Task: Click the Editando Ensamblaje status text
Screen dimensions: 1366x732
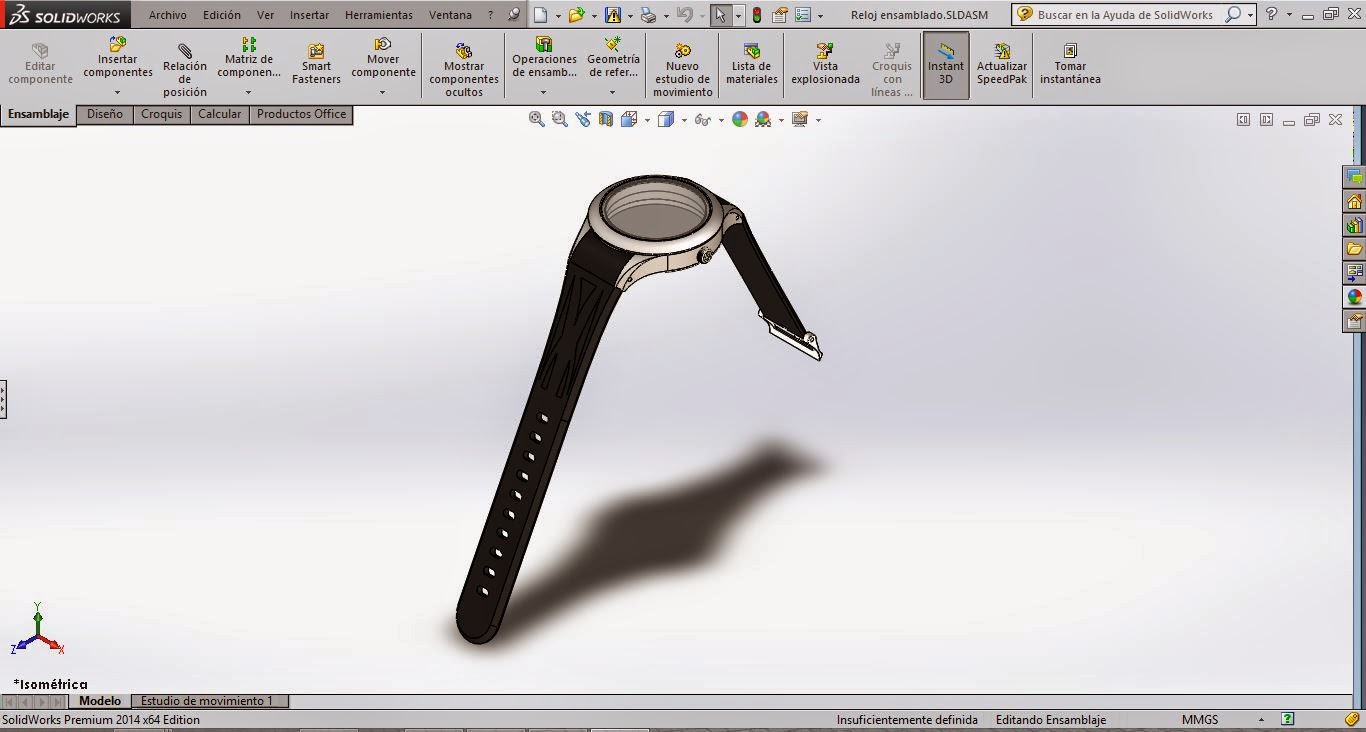Action: click(x=1051, y=720)
